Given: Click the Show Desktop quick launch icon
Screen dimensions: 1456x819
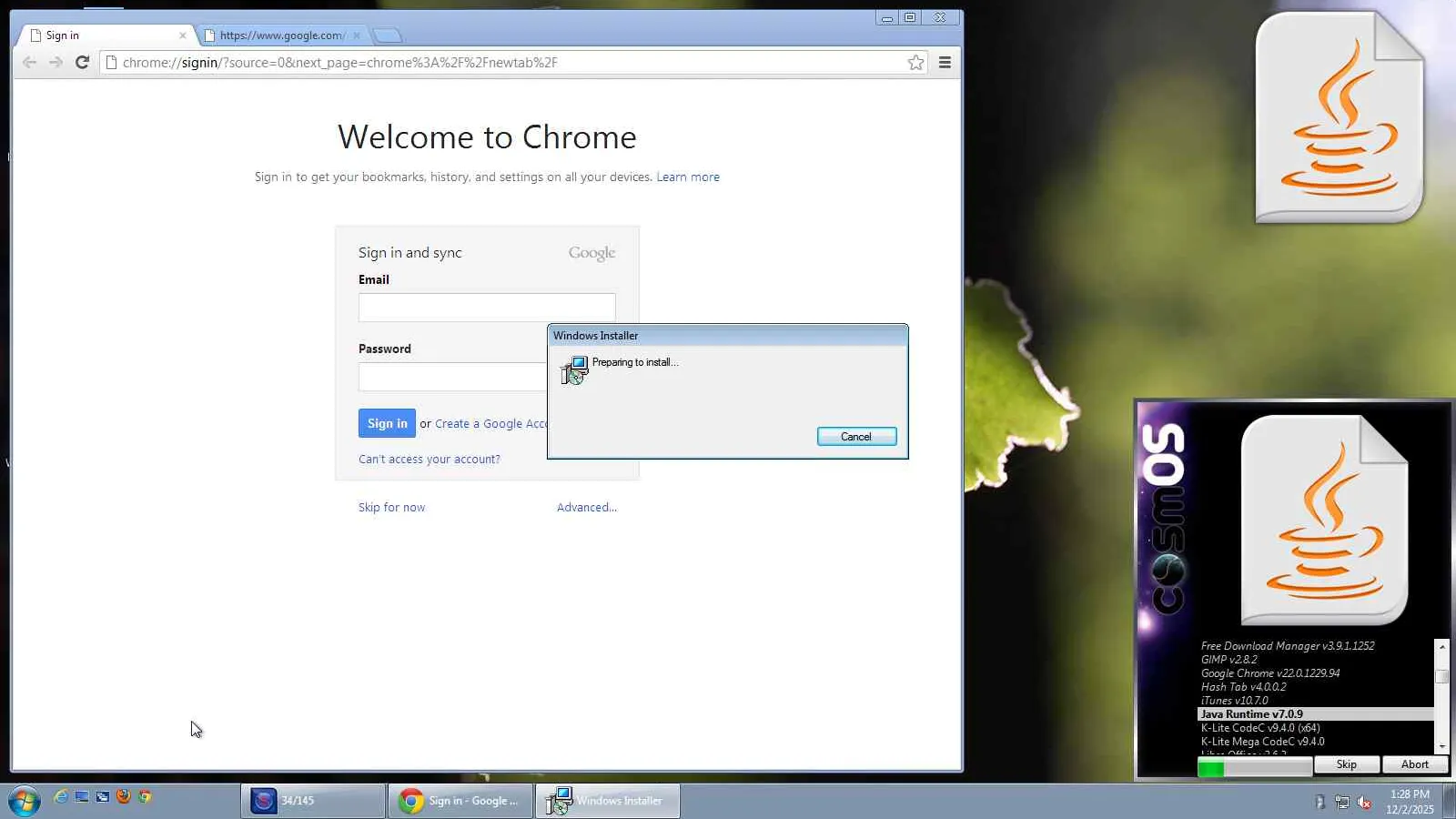Looking at the screenshot, I should (82, 797).
